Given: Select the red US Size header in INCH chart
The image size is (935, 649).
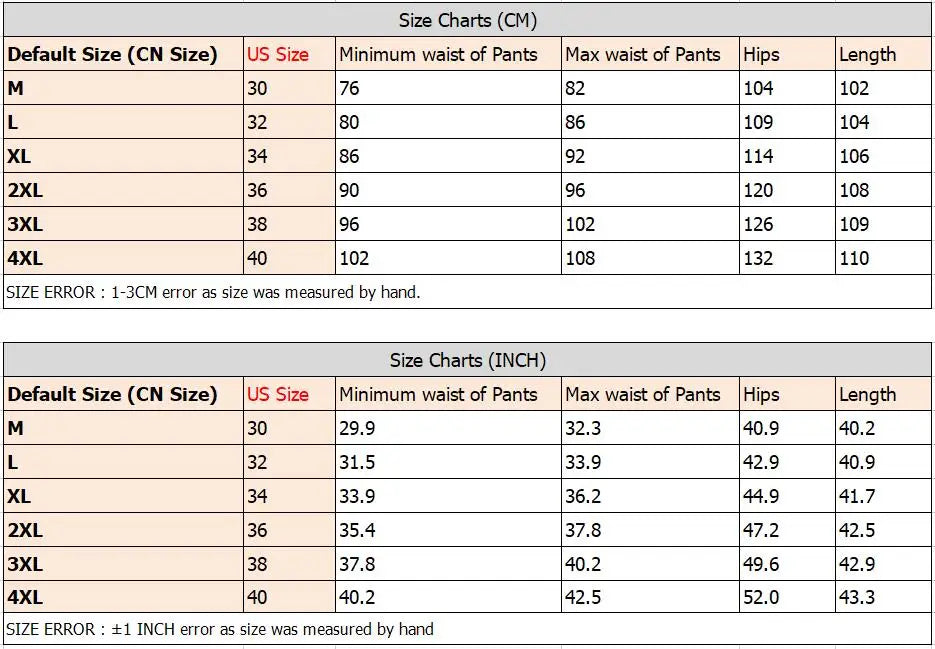Looking at the screenshot, I should point(277,394).
